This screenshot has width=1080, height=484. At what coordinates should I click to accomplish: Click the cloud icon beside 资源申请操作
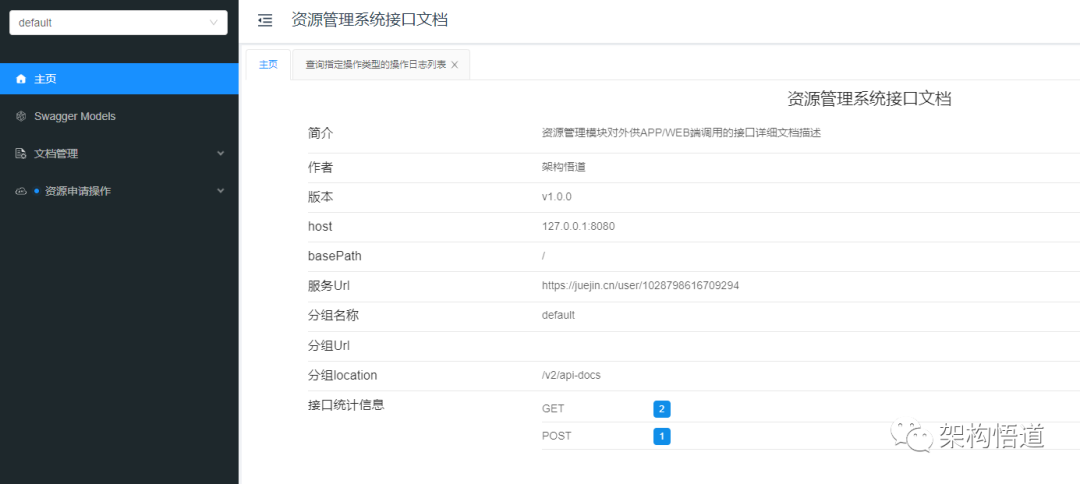pyautogui.click(x=21, y=191)
